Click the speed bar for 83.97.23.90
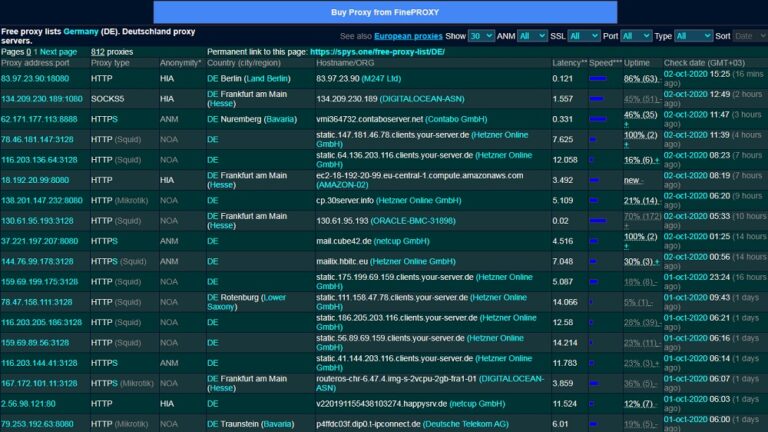 tap(598, 78)
